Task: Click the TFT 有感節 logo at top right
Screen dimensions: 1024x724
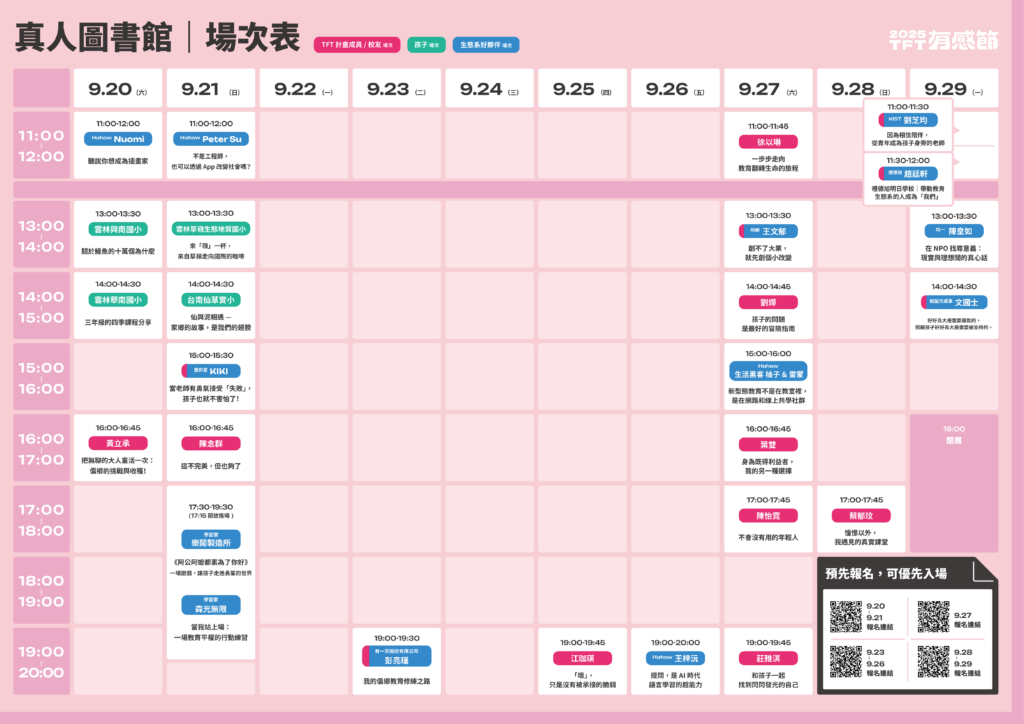Action: 943,39
